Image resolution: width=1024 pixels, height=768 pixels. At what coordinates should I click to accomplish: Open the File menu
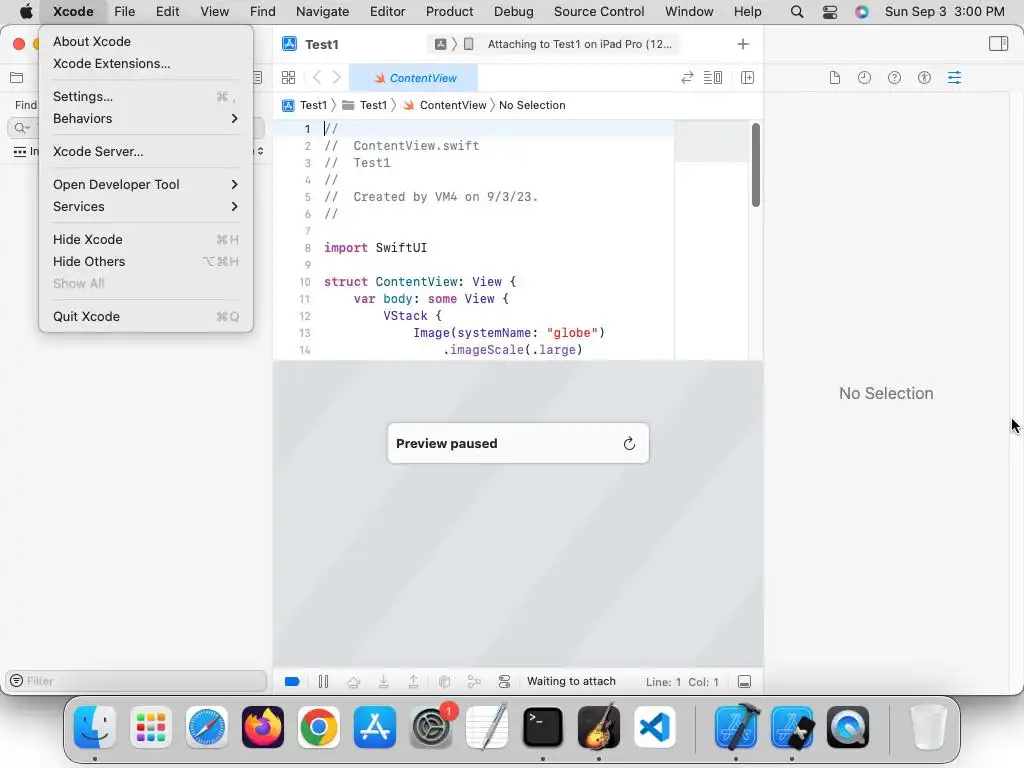(x=124, y=12)
